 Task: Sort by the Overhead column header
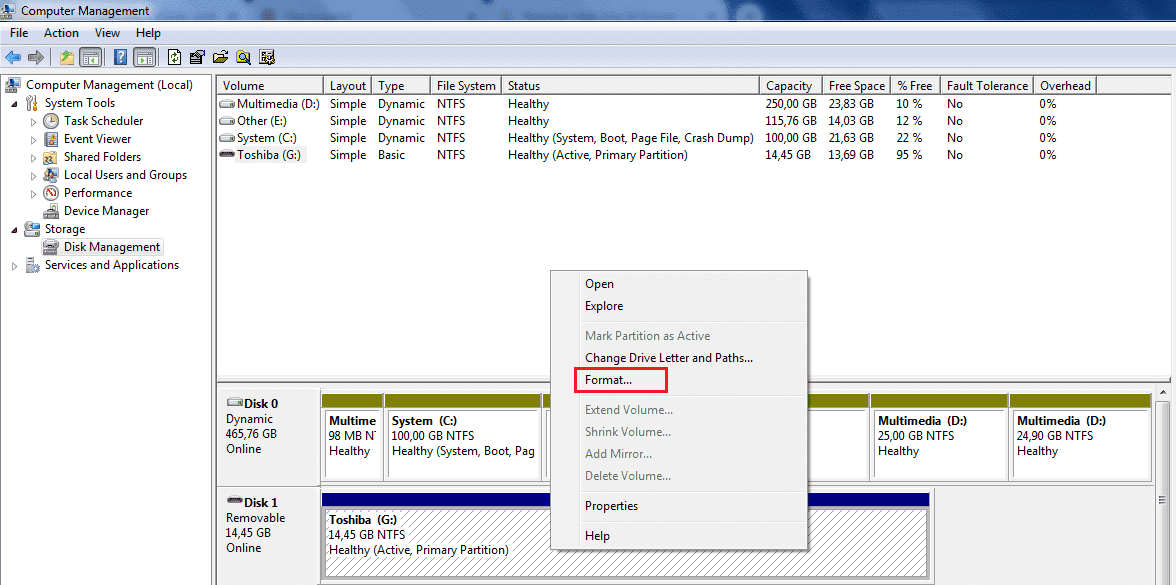point(1065,86)
